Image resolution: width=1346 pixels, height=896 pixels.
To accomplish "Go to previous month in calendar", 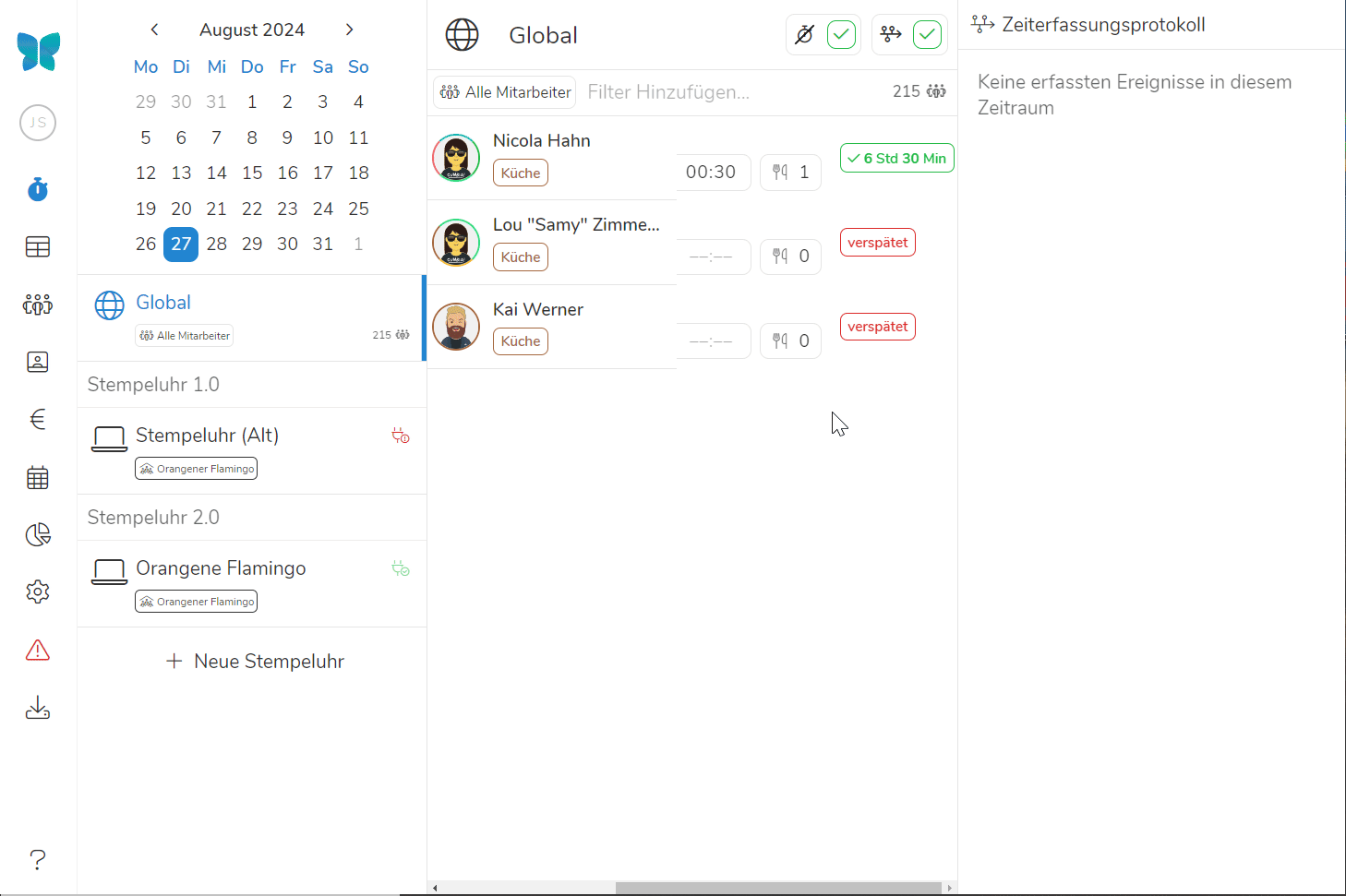I will [x=154, y=30].
